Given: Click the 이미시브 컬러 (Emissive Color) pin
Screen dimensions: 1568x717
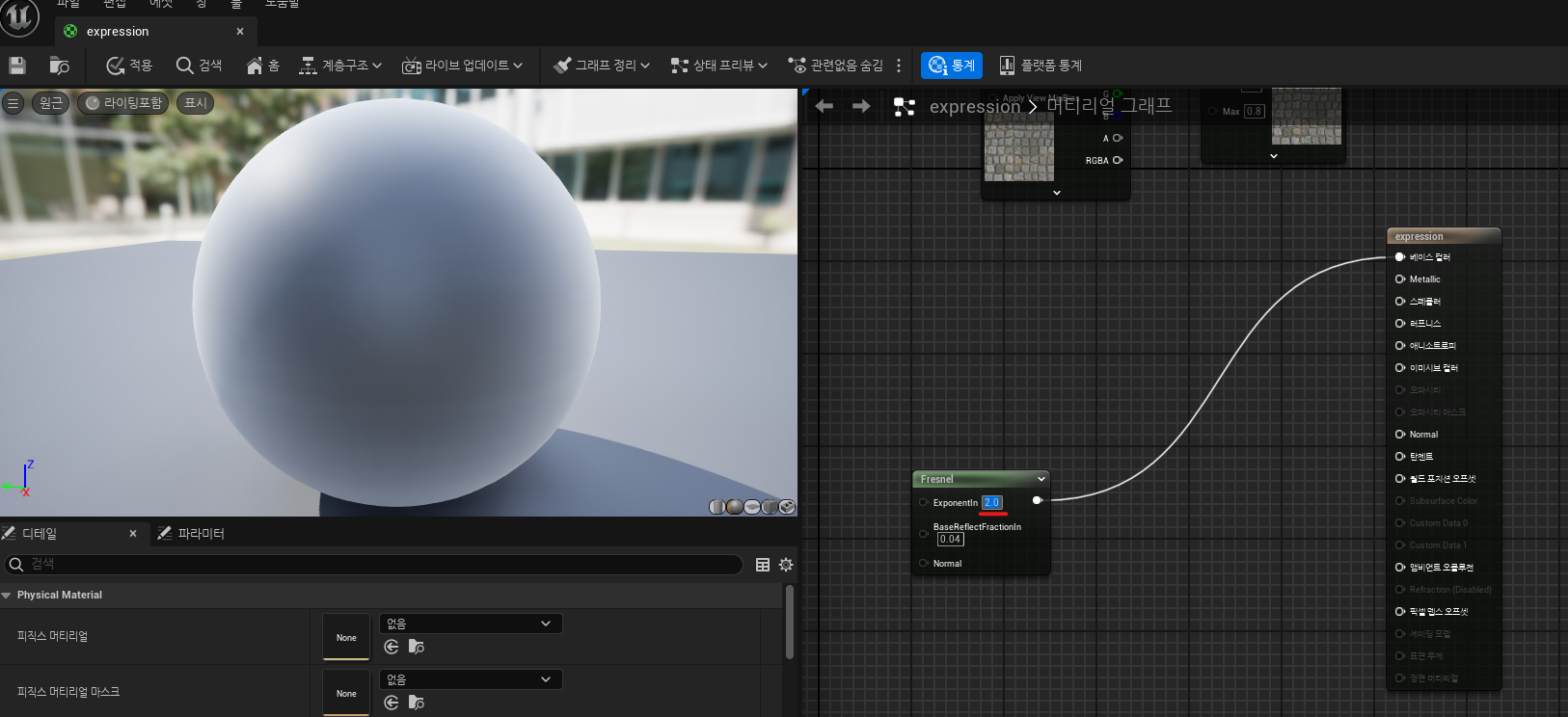Looking at the screenshot, I should (x=1400, y=368).
